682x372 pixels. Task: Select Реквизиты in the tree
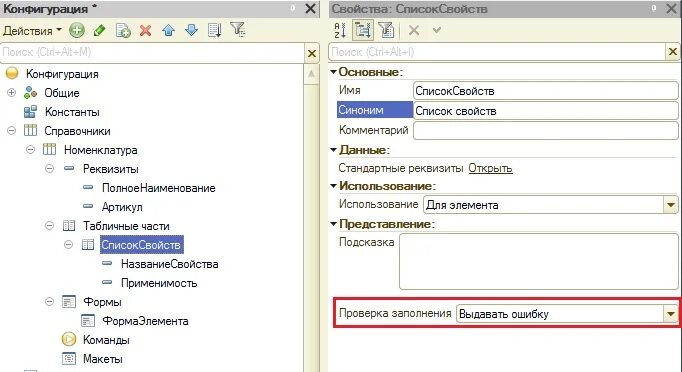pos(110,169)
